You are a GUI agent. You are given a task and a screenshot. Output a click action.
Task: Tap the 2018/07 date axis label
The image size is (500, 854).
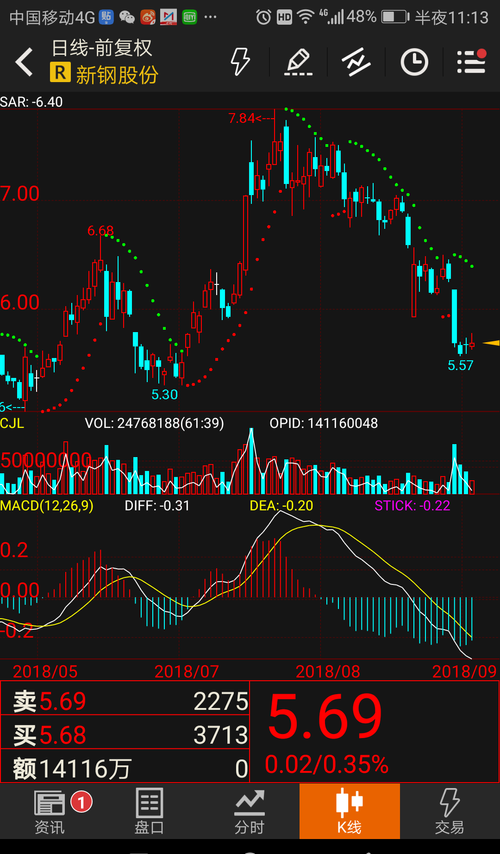click(x=186, y=671)
